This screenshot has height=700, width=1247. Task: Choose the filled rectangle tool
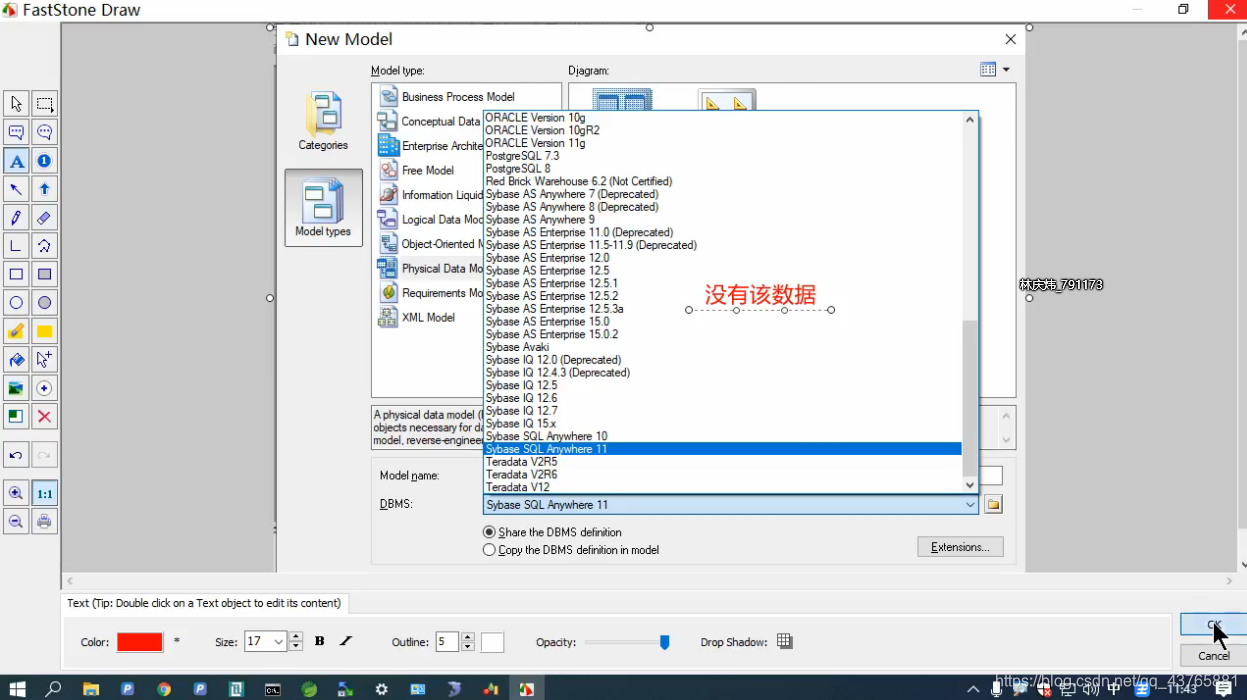click(x=44, y=274)
